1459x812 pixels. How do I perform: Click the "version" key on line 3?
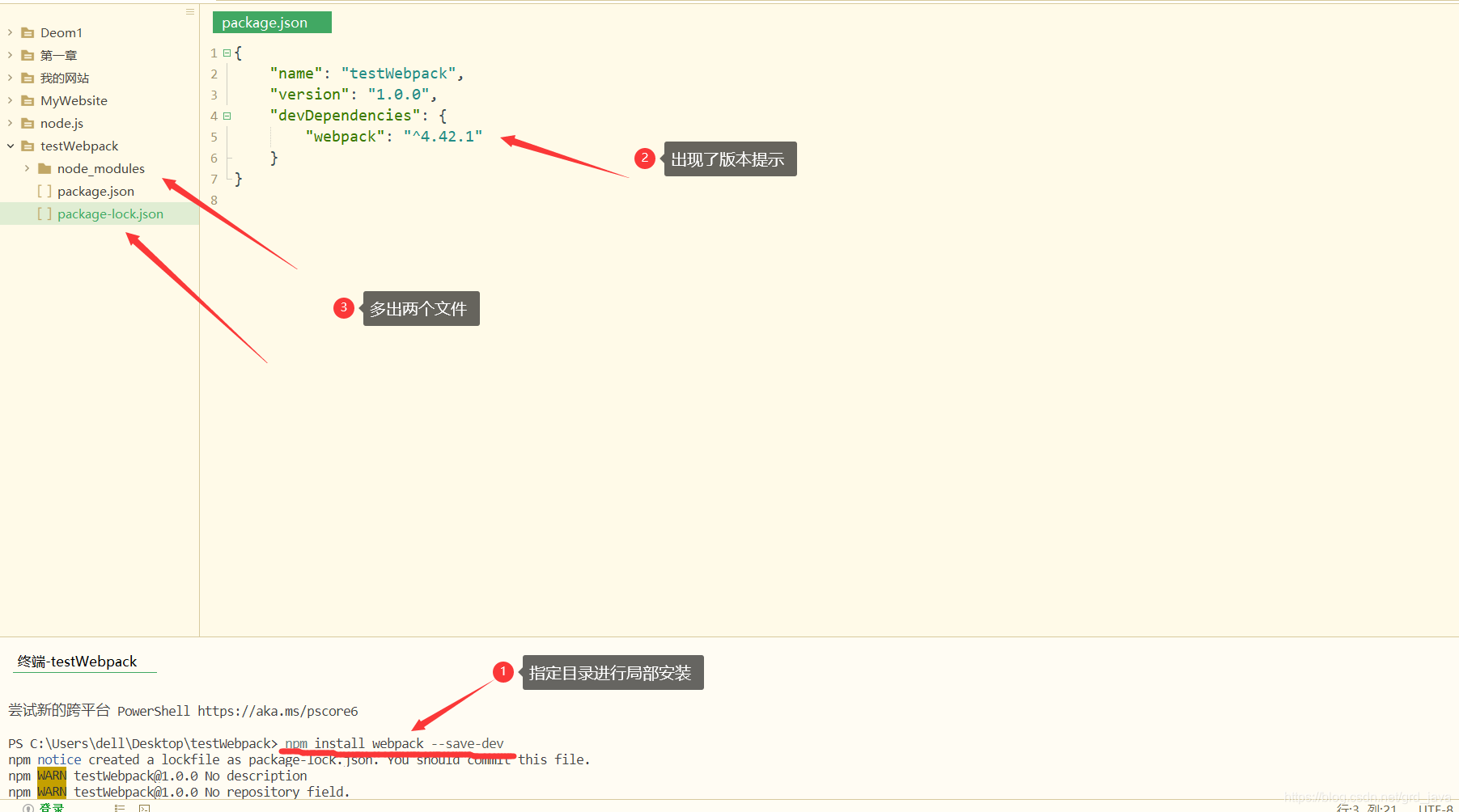point(309,95)
